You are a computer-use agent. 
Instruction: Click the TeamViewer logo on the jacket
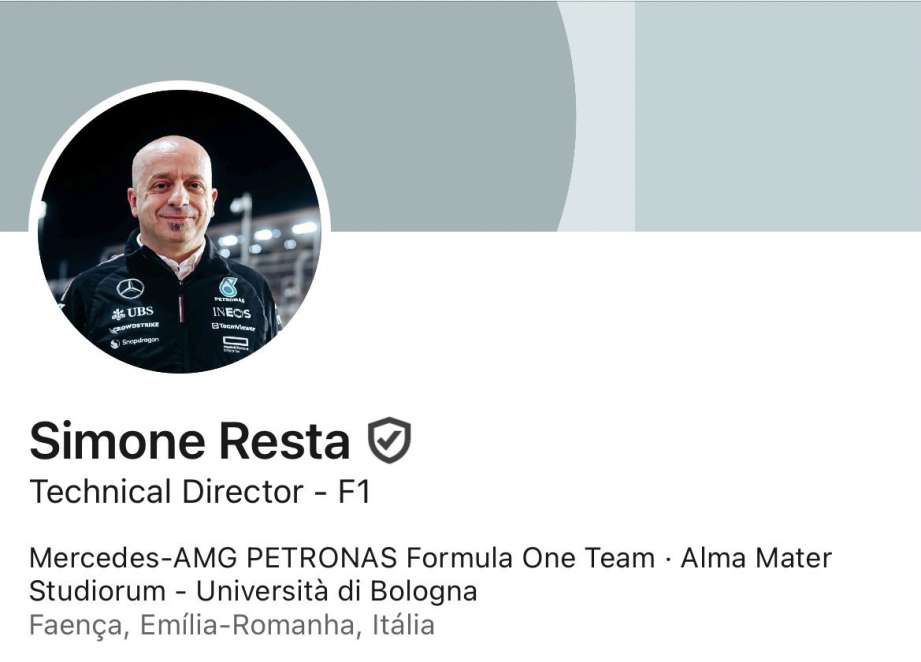point(233,327)
